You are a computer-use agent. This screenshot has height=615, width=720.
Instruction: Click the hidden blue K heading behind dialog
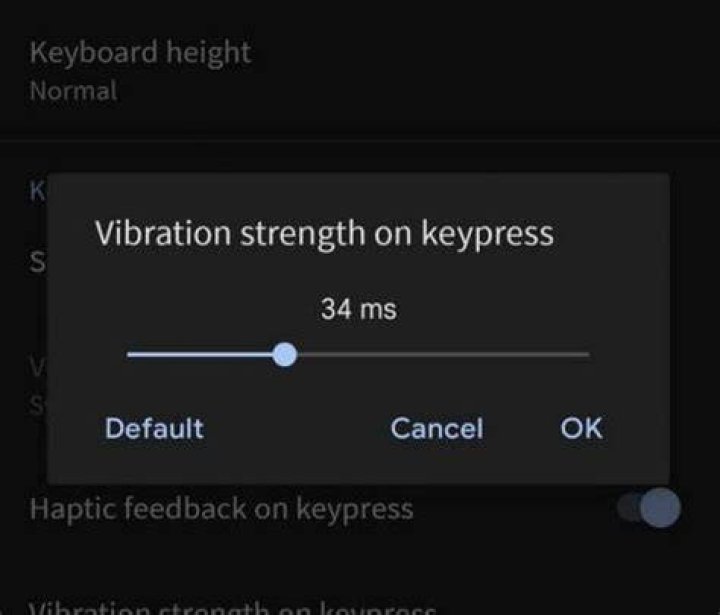[37, 192]
